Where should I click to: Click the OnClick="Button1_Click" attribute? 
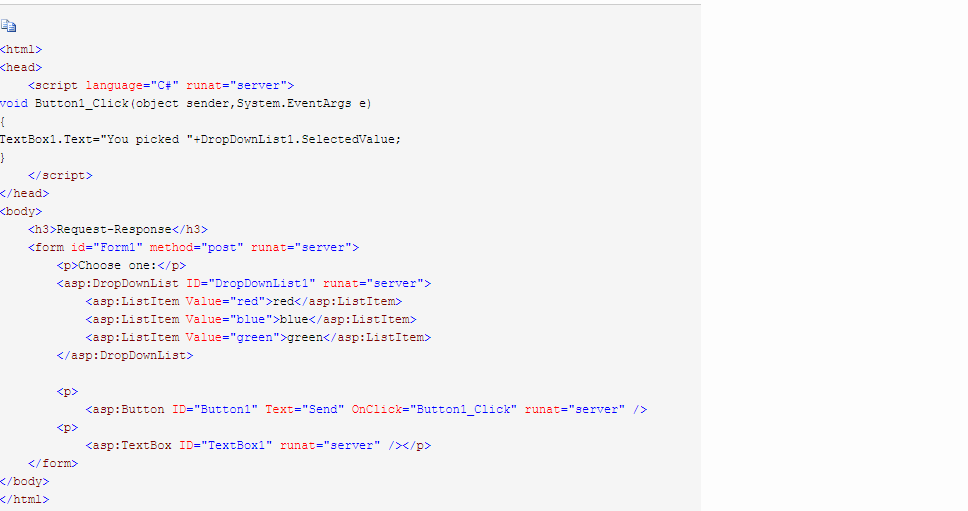[x=434, y=410]
